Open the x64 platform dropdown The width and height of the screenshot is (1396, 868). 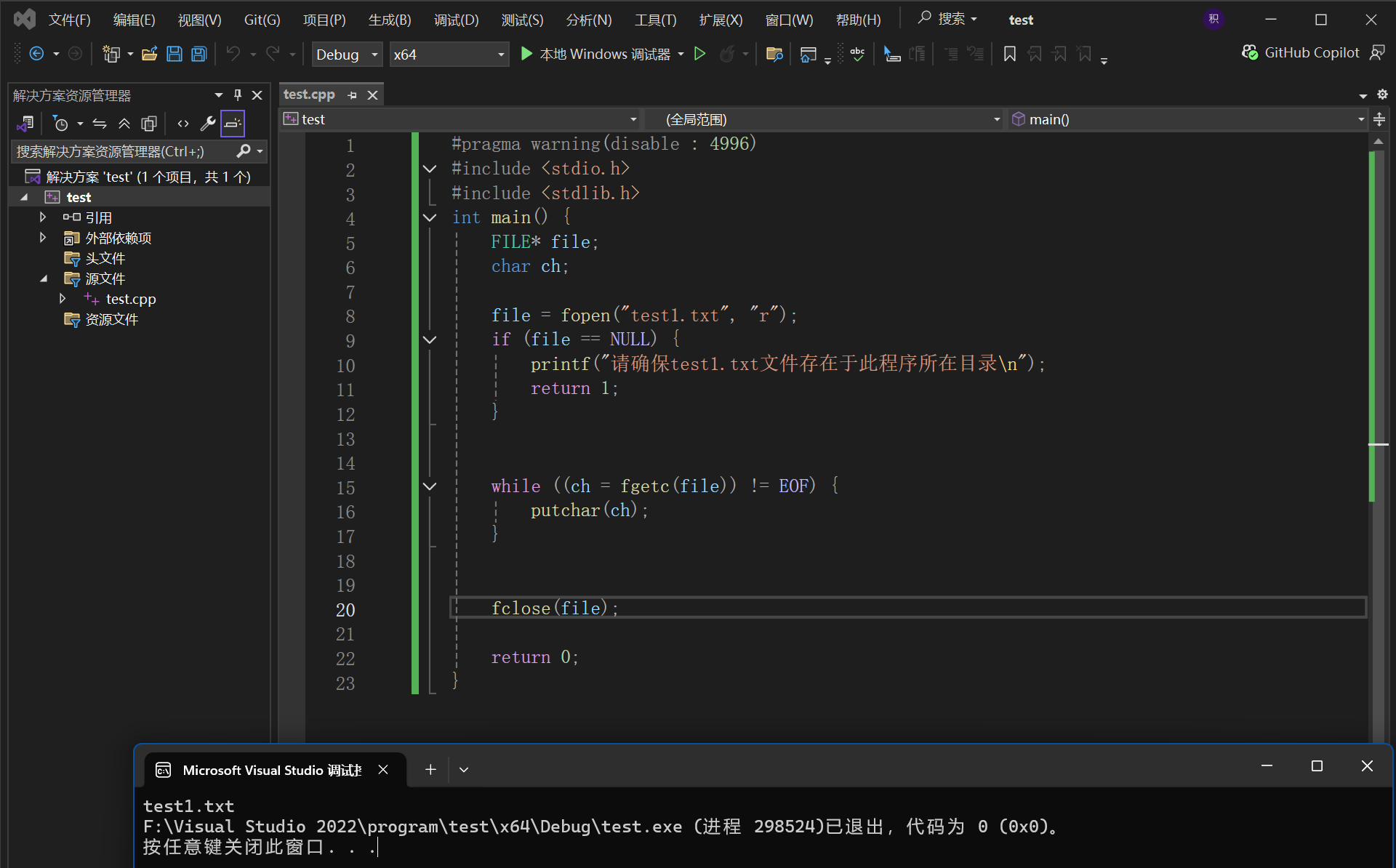[x=449, y=55]
